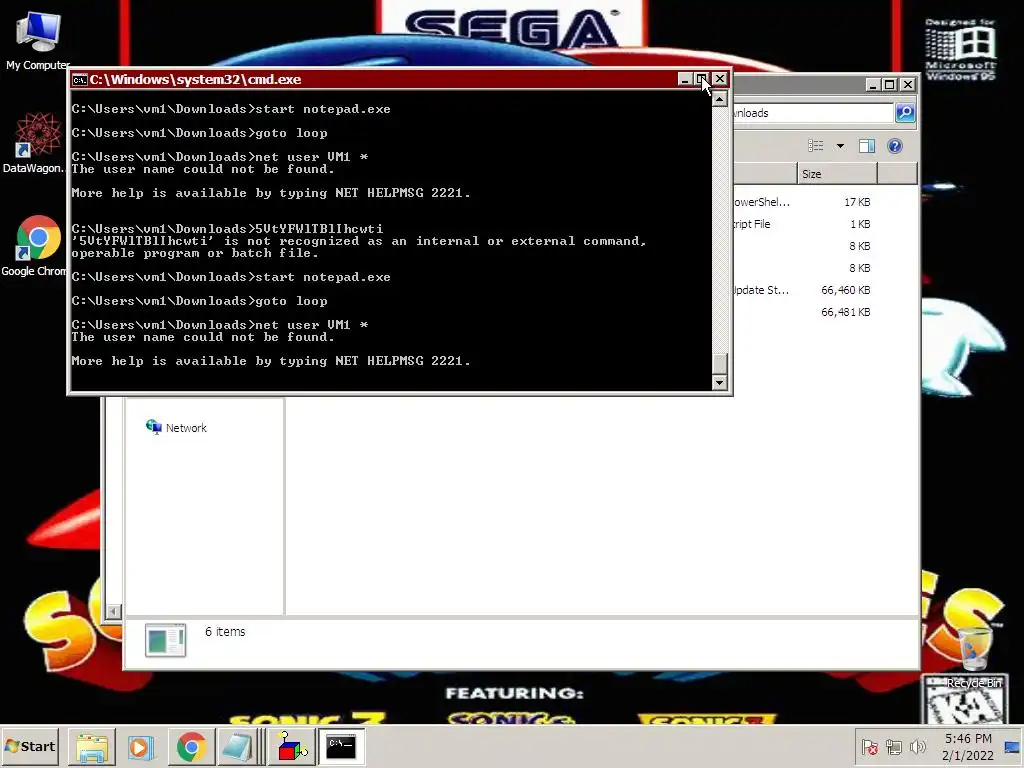Click the Explorer search magnifier button
The width and height of the screenshot is (1024, 768).
[904, 113]
